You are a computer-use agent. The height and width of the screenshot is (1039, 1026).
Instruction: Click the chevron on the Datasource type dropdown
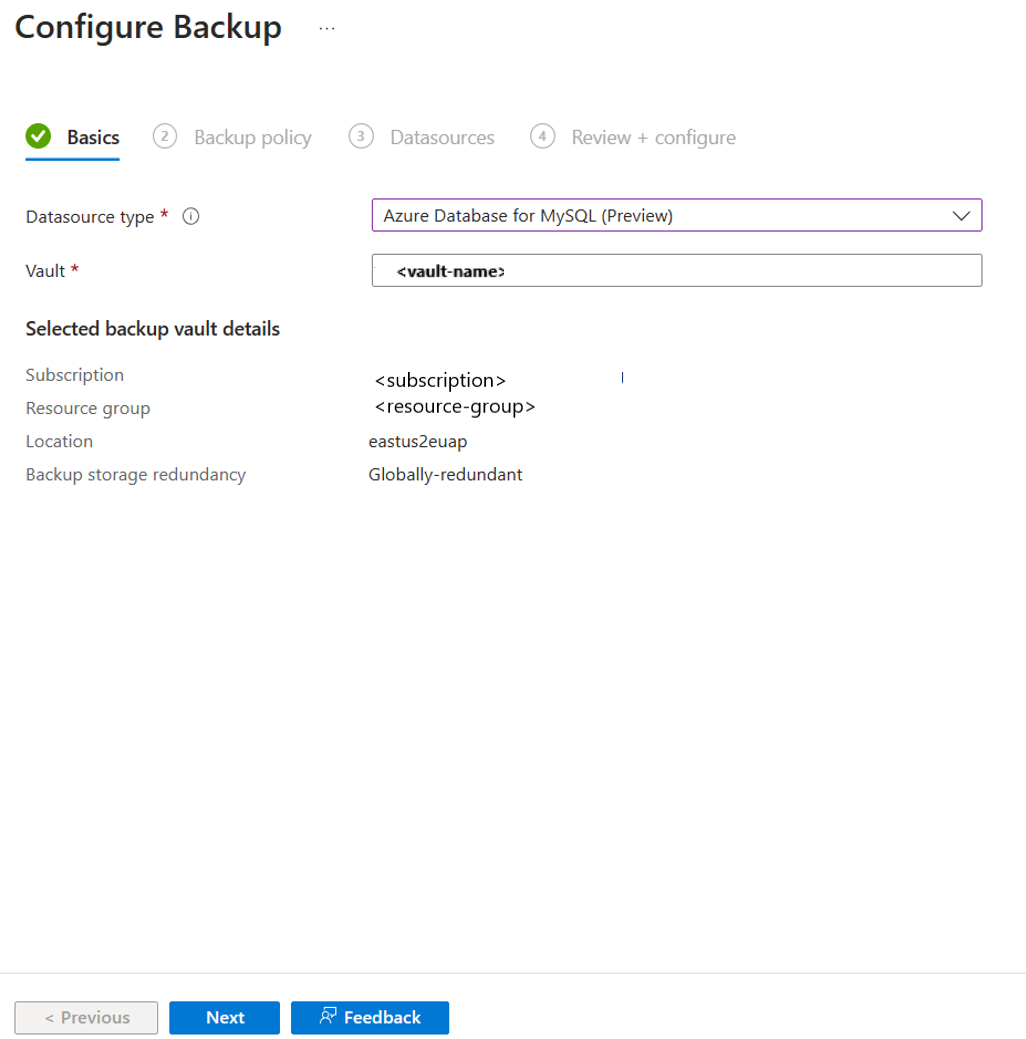pos(961,215)
